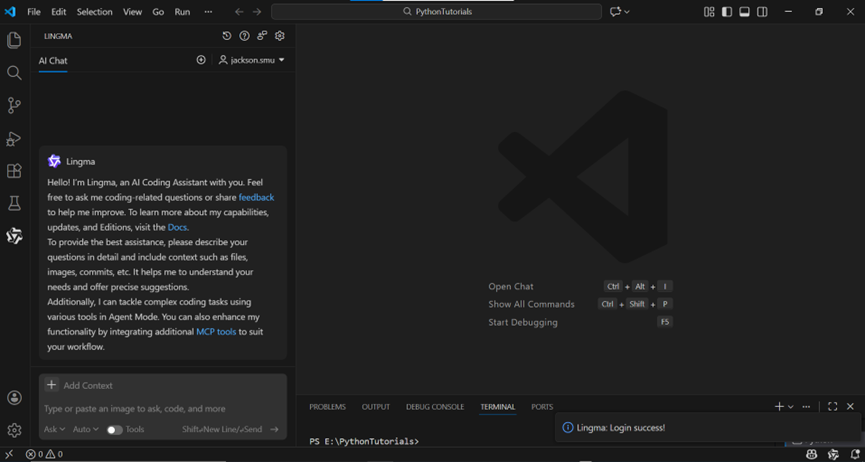This screenshot has width=865, height=462.
Task: Expand the jackson.smu account dropdown
Action: (252, 60)
